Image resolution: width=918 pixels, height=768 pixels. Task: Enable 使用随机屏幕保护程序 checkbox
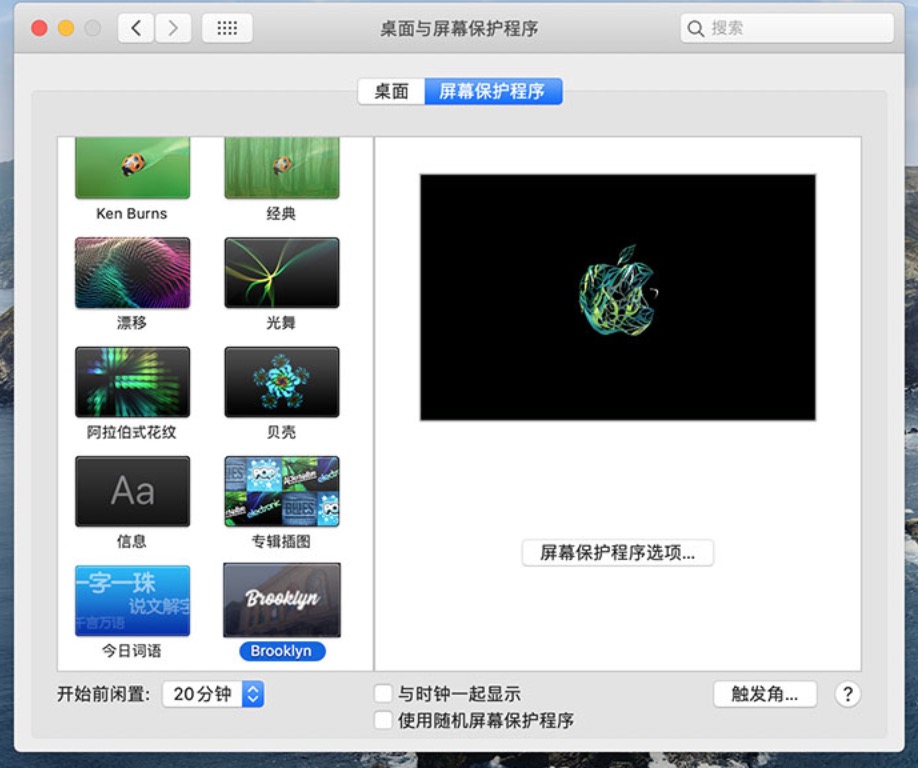pyautogui.click(x=383, y=720)
